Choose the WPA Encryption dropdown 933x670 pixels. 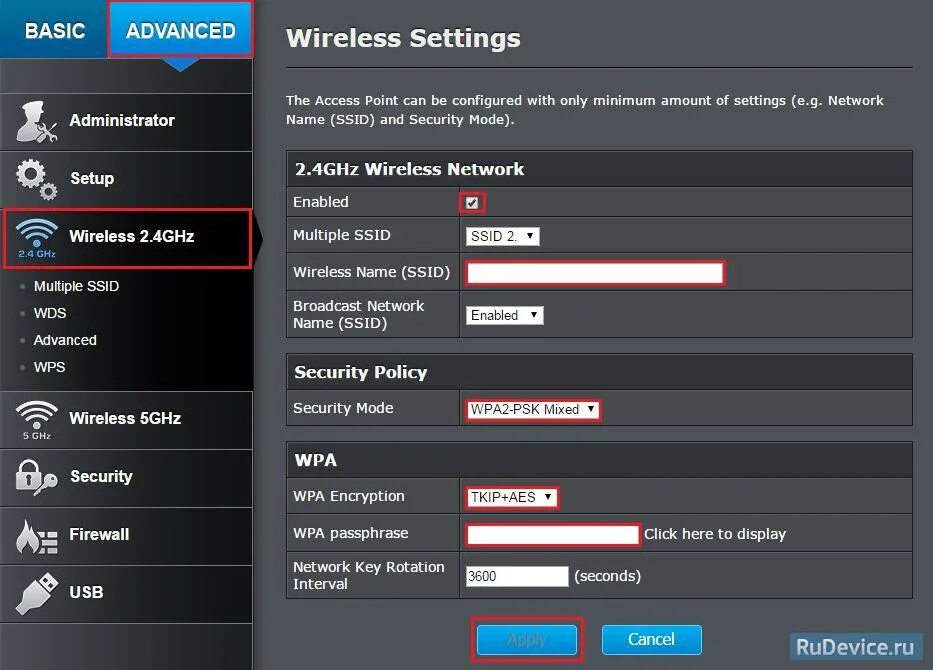pos(512,497)
